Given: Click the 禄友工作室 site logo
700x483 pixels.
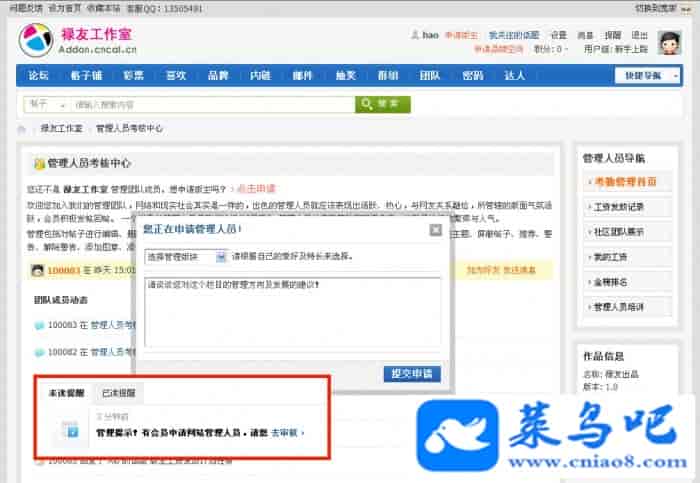Looking at the screenshot, I should pos(77,40).
